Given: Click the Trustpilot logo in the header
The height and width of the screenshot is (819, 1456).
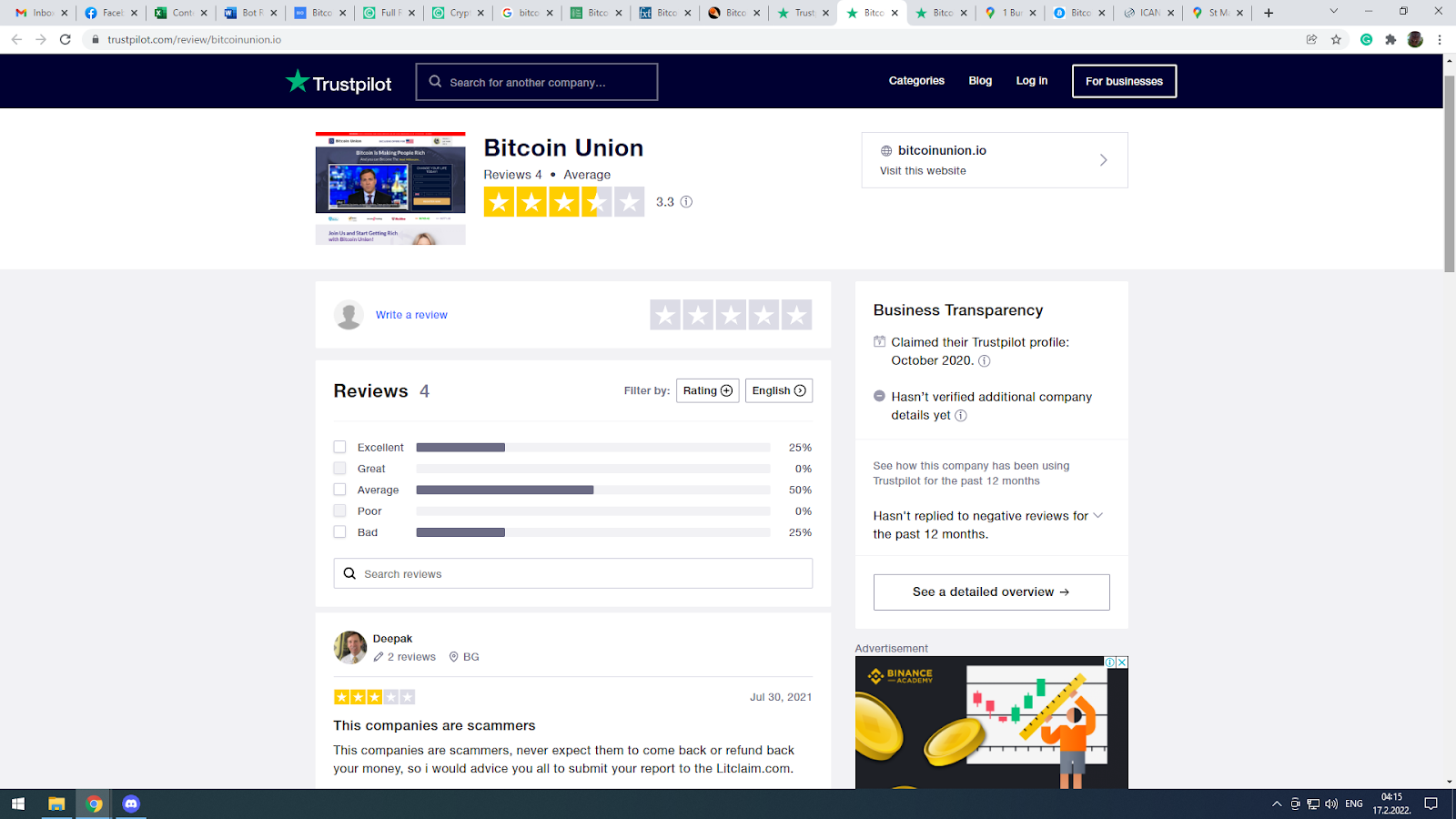Looking at the screenshot, I should coord(339,82).
